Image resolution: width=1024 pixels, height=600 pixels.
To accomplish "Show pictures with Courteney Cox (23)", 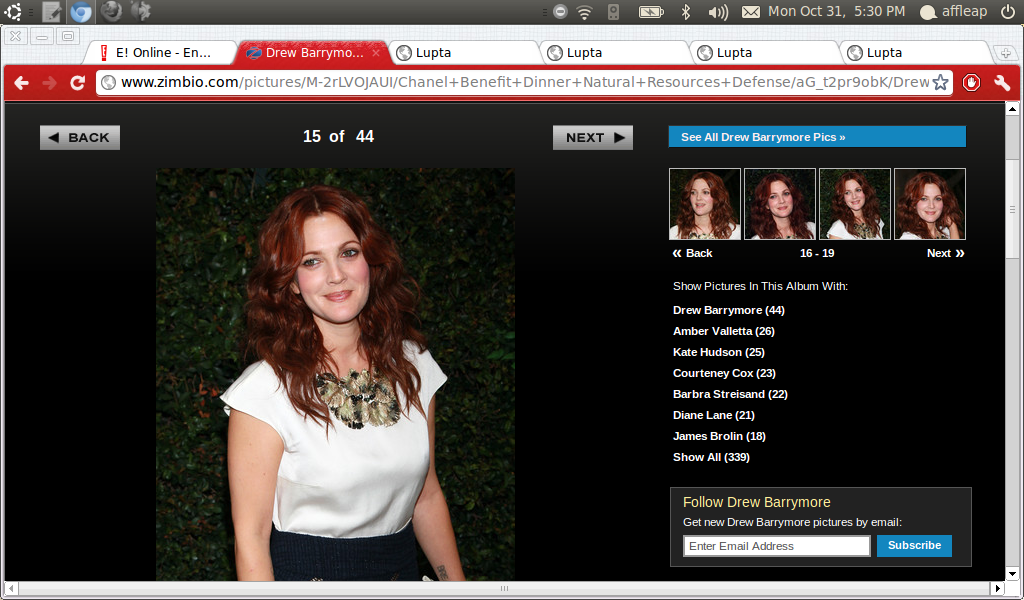I will click(724, 373).
